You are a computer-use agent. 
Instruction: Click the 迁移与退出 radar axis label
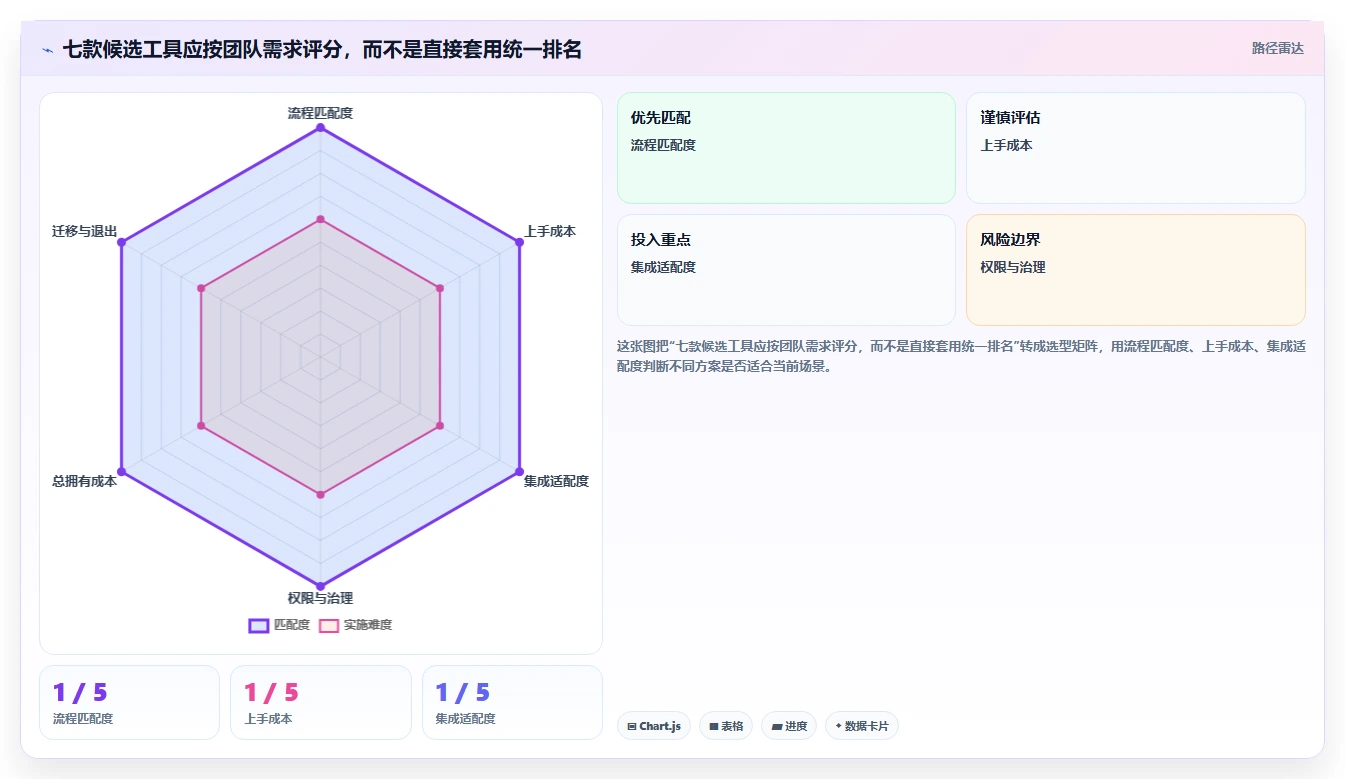tap(84, 231)
